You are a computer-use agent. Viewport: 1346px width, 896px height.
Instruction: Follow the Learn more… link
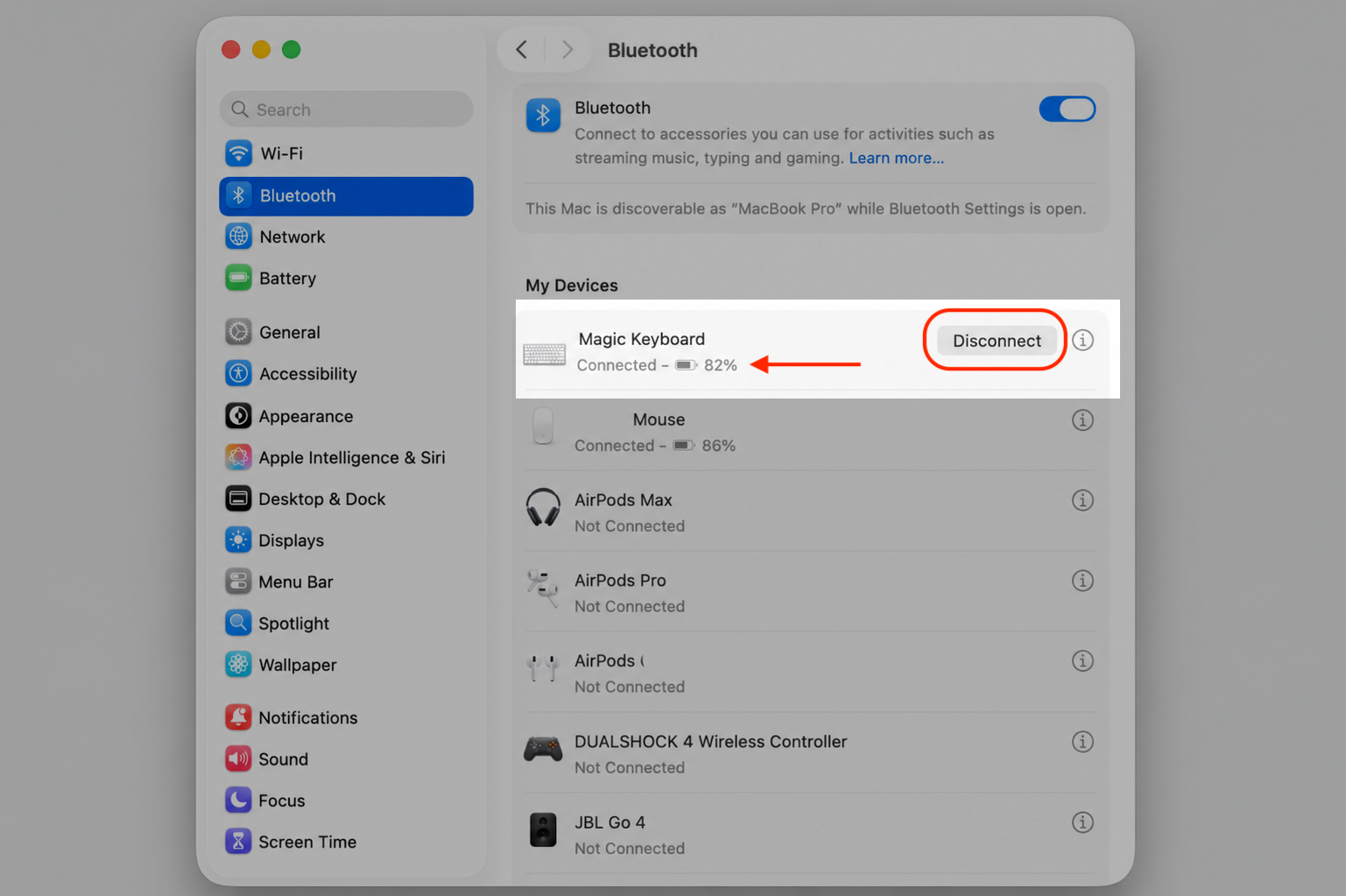point(896,159)
